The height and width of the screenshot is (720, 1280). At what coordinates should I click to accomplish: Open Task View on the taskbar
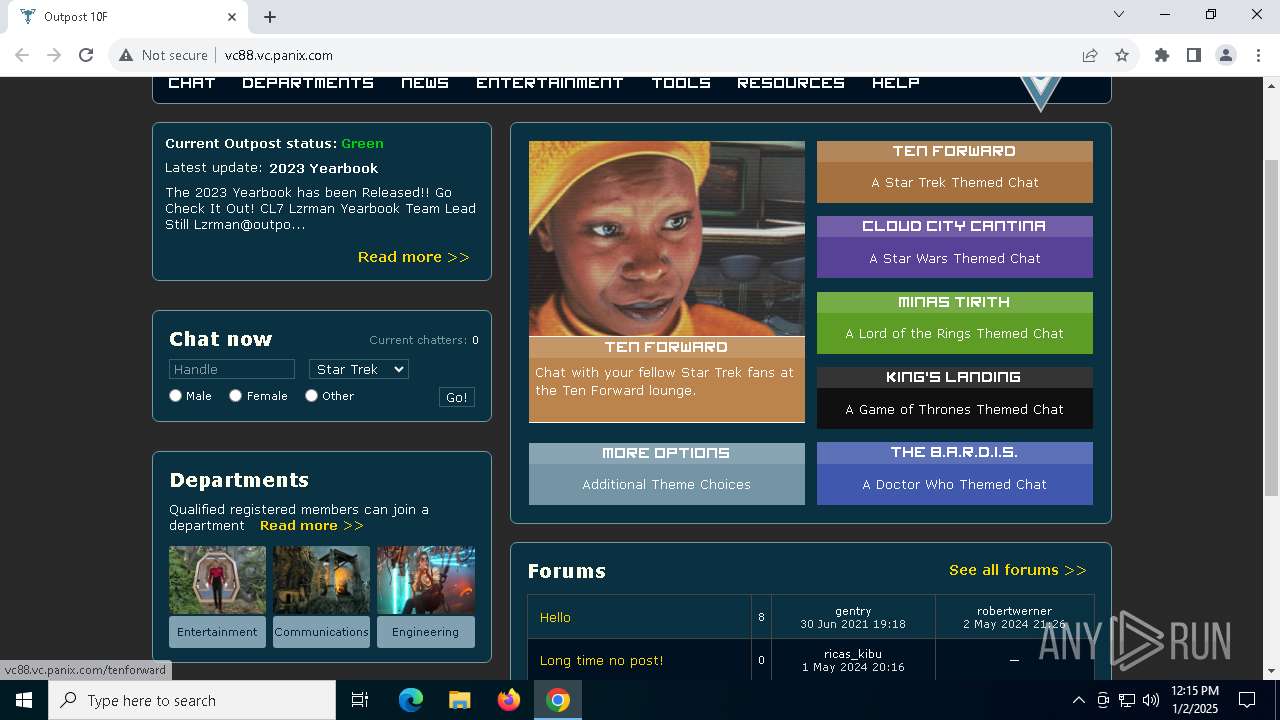(360, 700)
